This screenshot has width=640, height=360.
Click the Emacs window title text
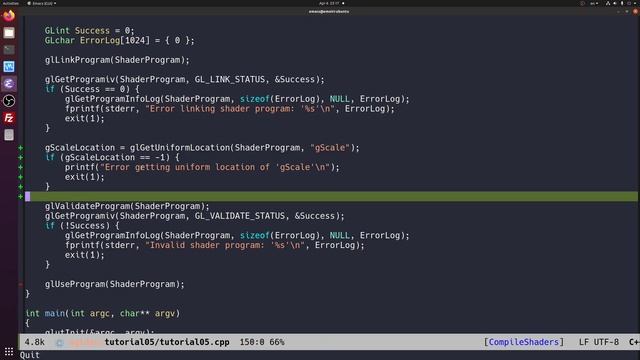pyautogui.click(x=329, y=11)
